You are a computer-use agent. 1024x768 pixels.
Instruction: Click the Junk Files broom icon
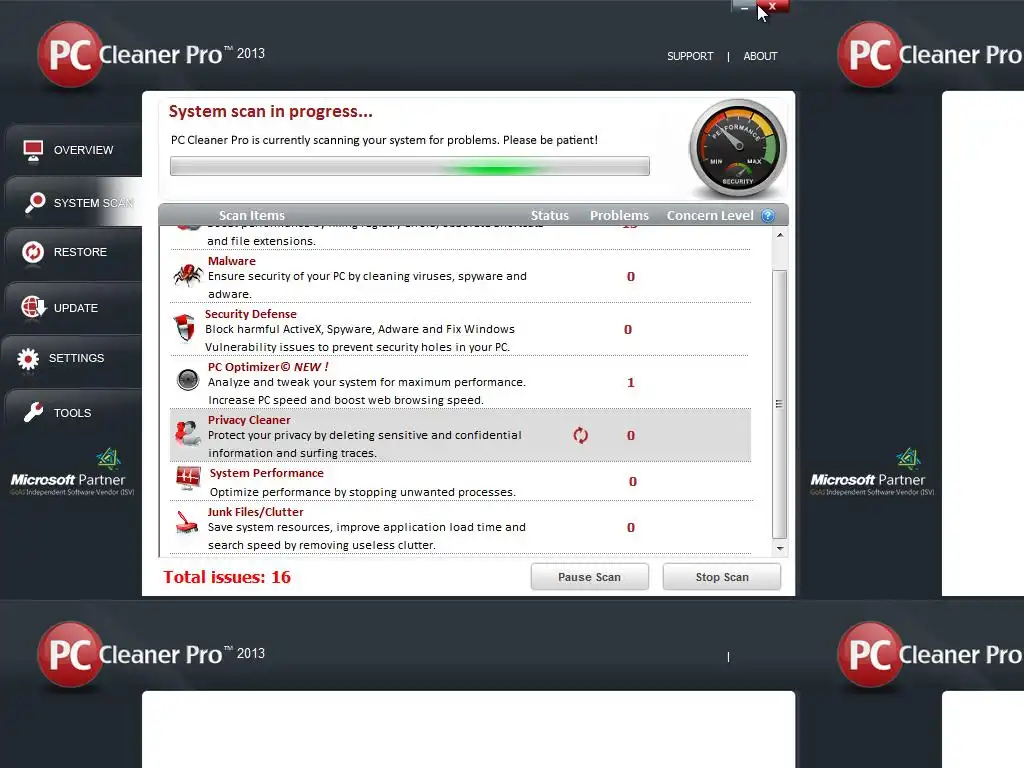pos(187,522)
